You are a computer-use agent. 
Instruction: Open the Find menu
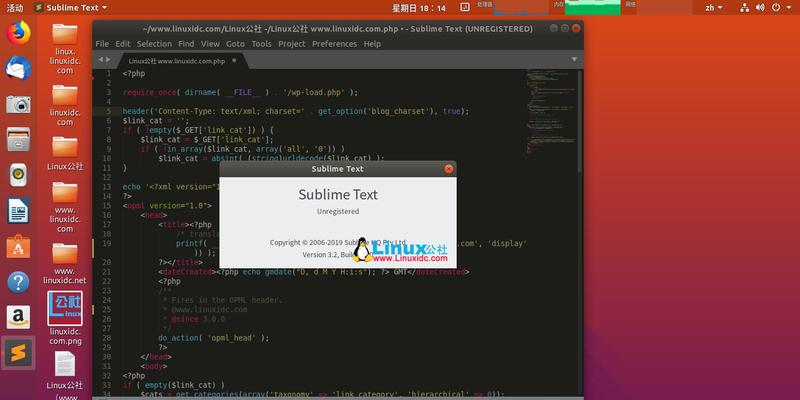point(186,44)
